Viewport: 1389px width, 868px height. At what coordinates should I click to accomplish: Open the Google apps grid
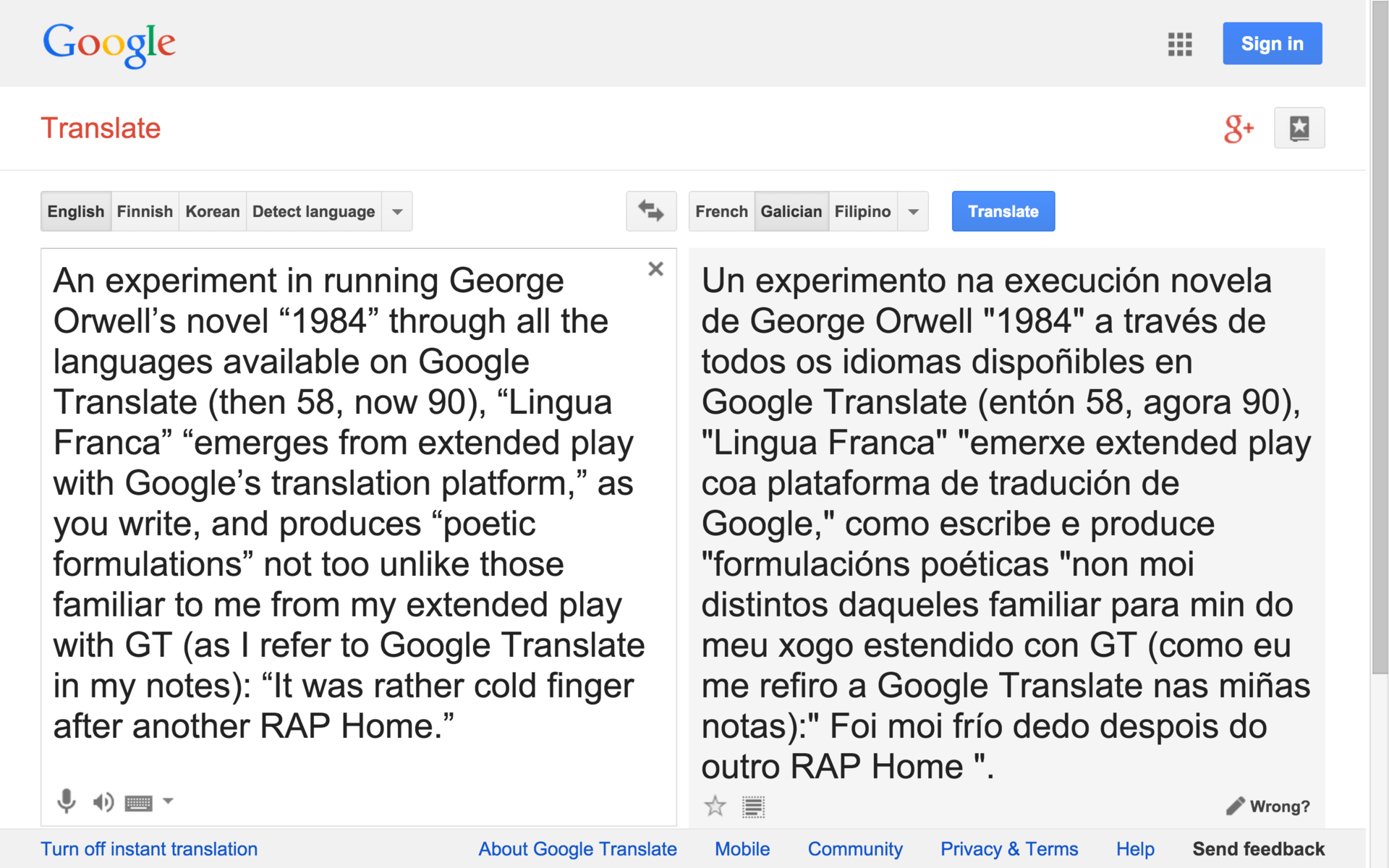1179,44
